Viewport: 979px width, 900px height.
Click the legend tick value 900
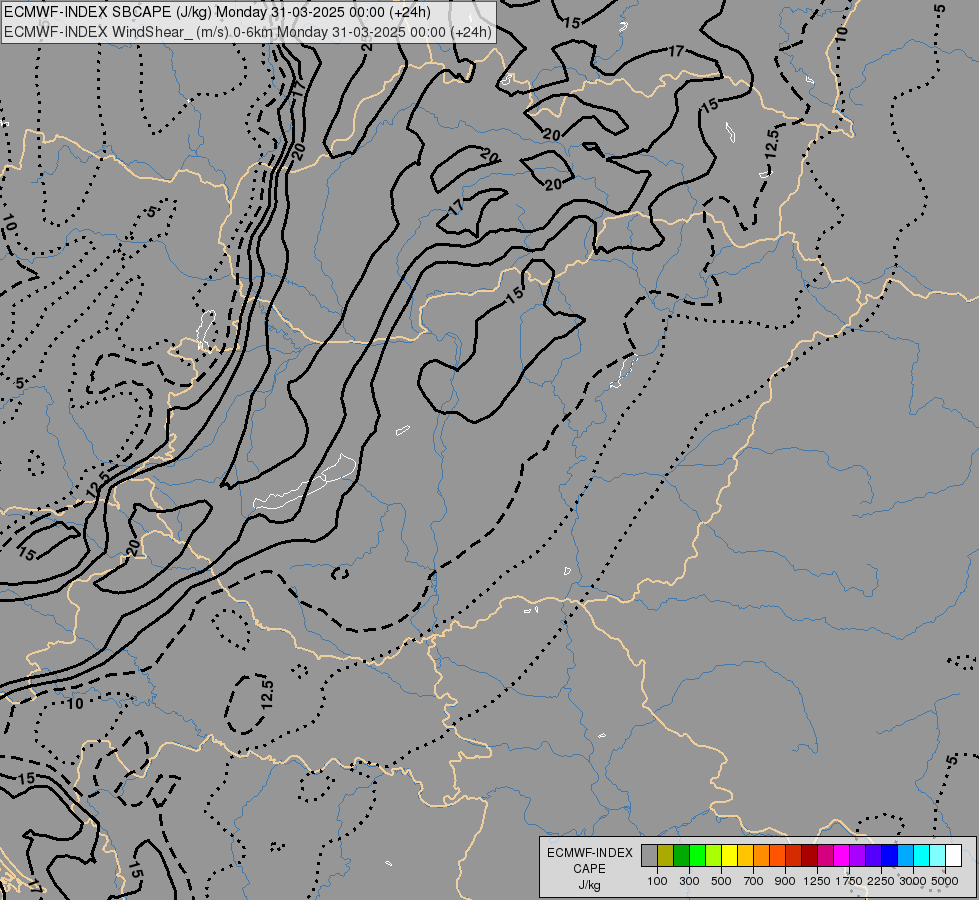pos(785,881)
